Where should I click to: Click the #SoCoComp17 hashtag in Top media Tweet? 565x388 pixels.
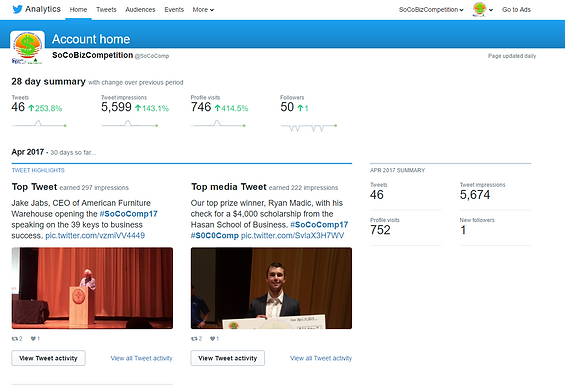(319, 225)
